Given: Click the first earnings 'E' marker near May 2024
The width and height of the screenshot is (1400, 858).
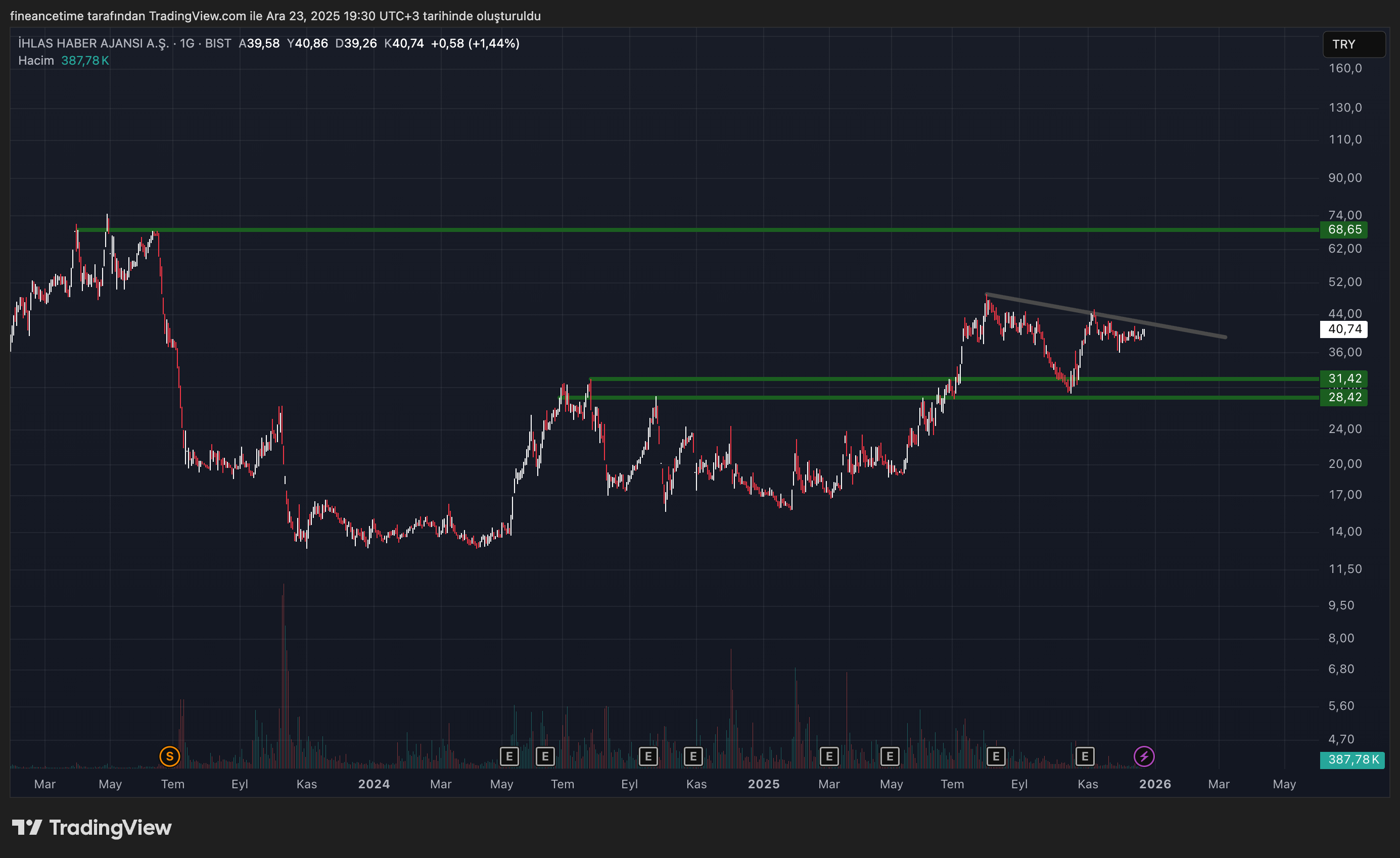Looking at the screenshot, I should 509,756.
